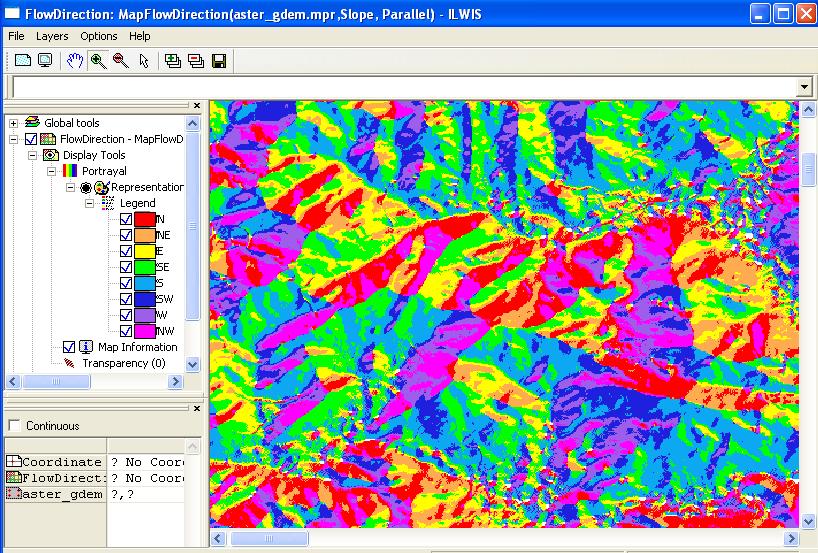This screenshot has width=818, height=553.
Task: Click in the command line input field
Action: click(400, 88)
